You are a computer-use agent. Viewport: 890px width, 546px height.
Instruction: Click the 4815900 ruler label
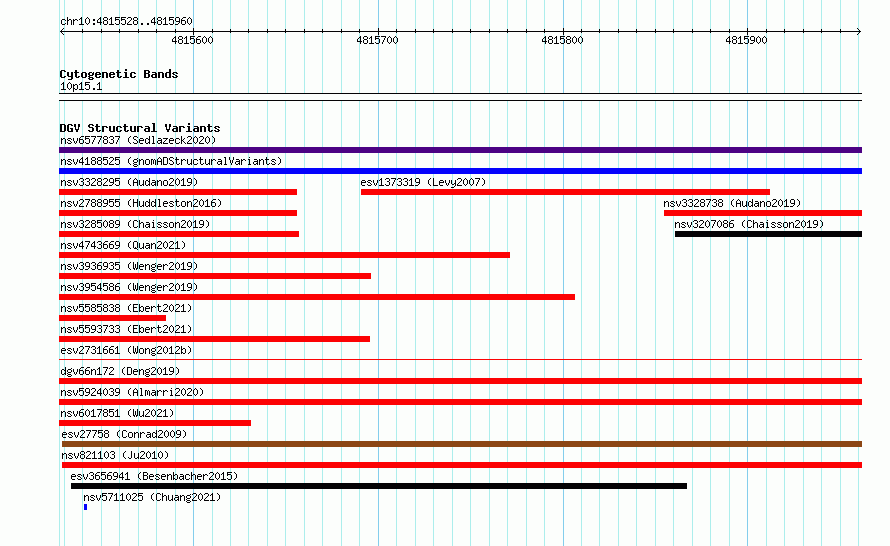746,40
